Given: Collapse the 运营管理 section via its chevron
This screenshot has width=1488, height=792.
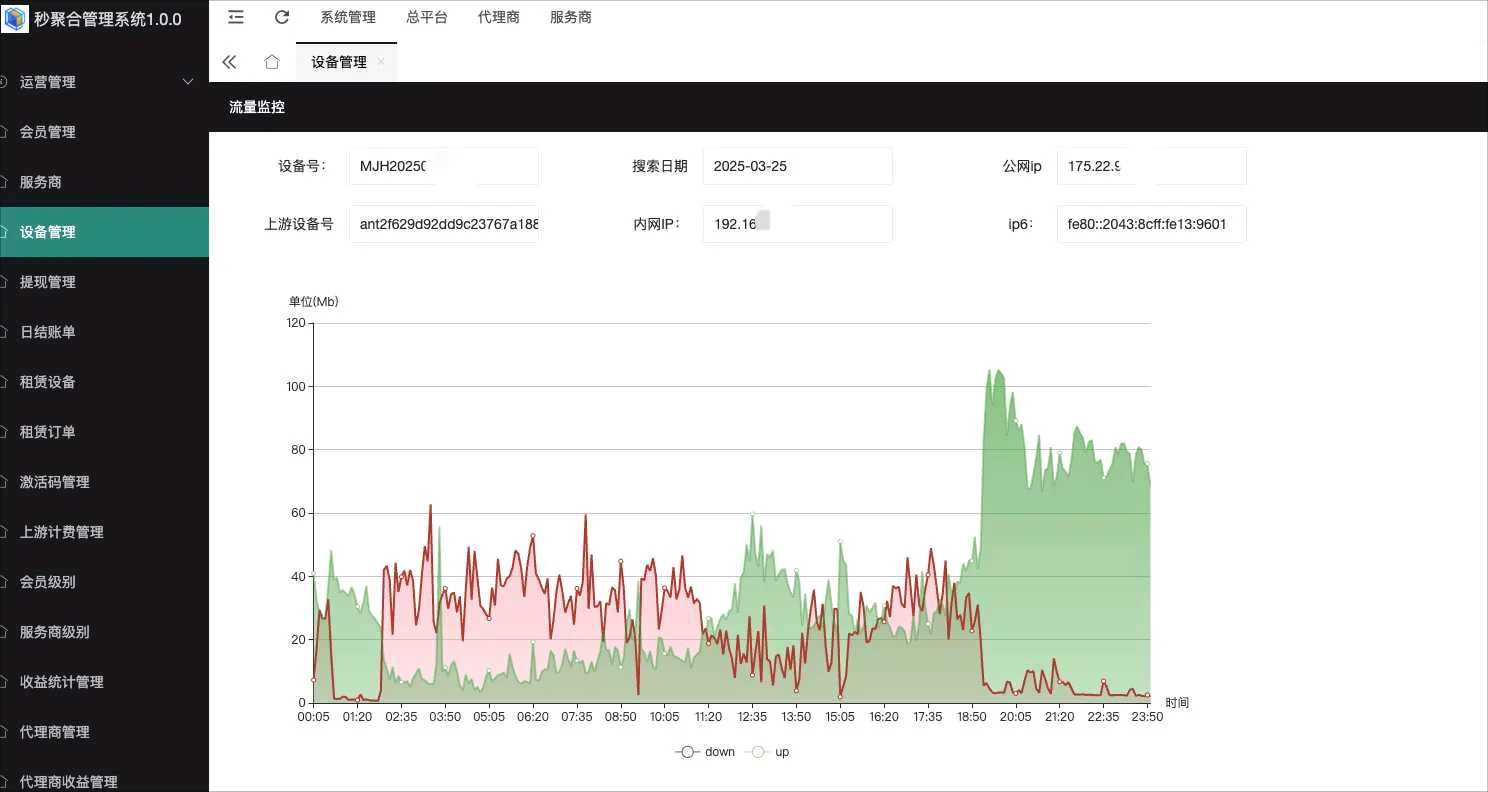Looking at the screenshot, I should coord(187,81).
